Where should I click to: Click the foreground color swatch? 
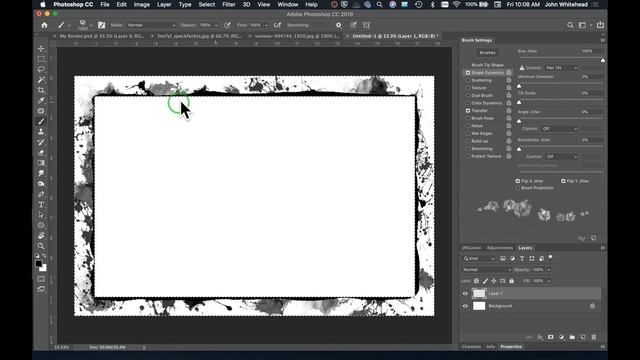[38, 264]
